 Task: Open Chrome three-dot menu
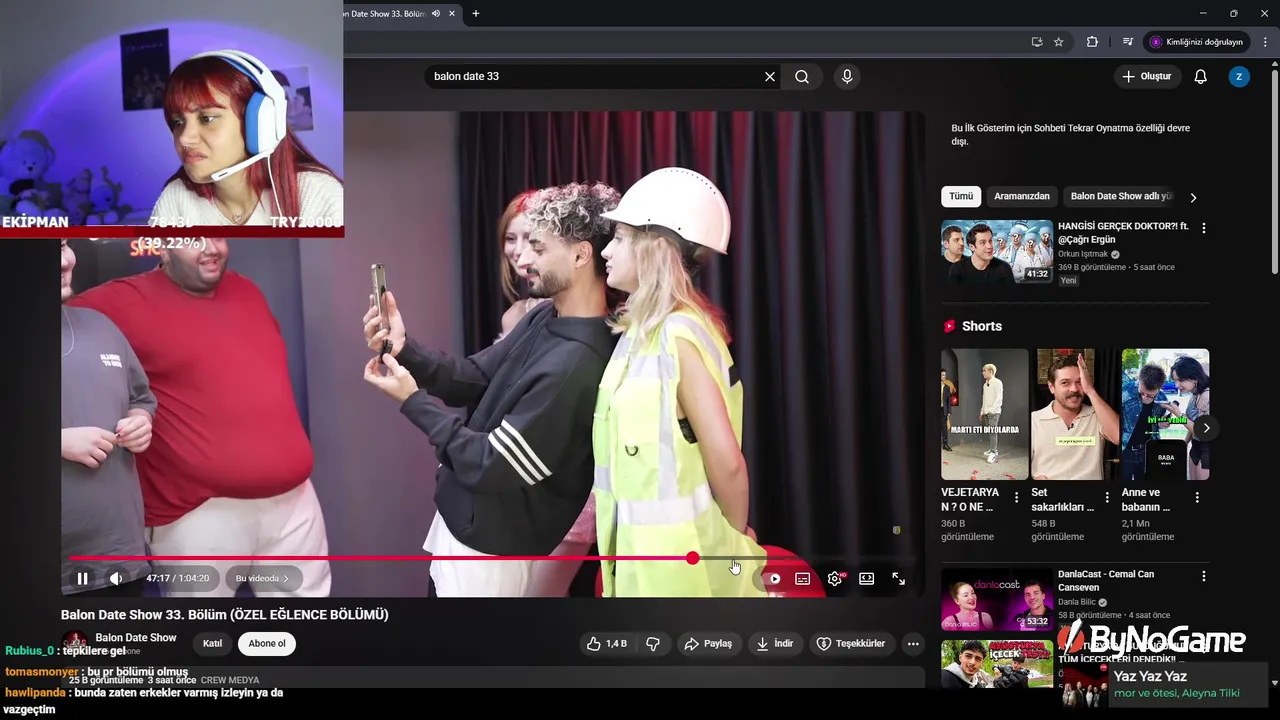click(1266, 42)
